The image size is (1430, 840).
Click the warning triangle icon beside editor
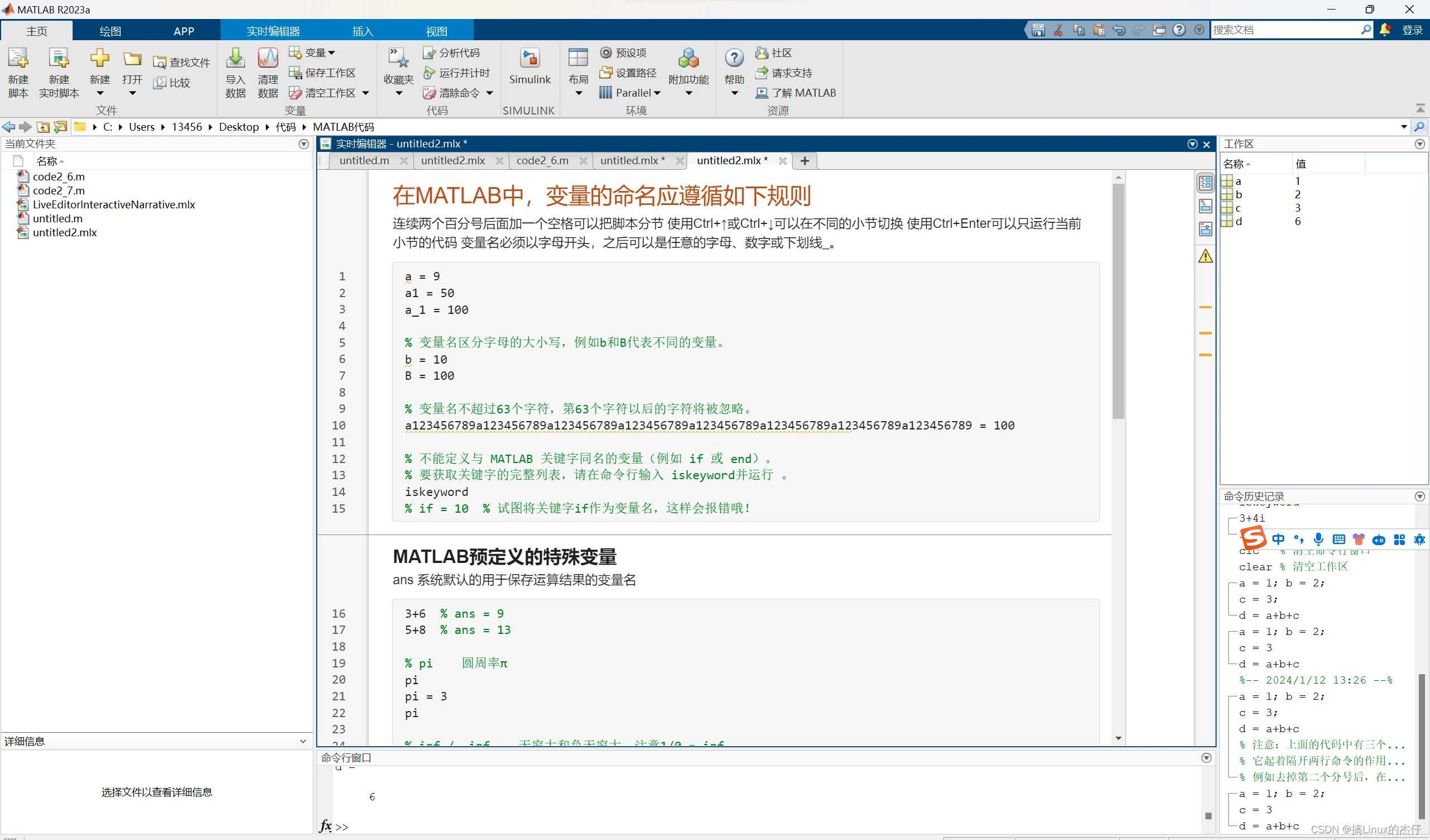click(1206, 256)
